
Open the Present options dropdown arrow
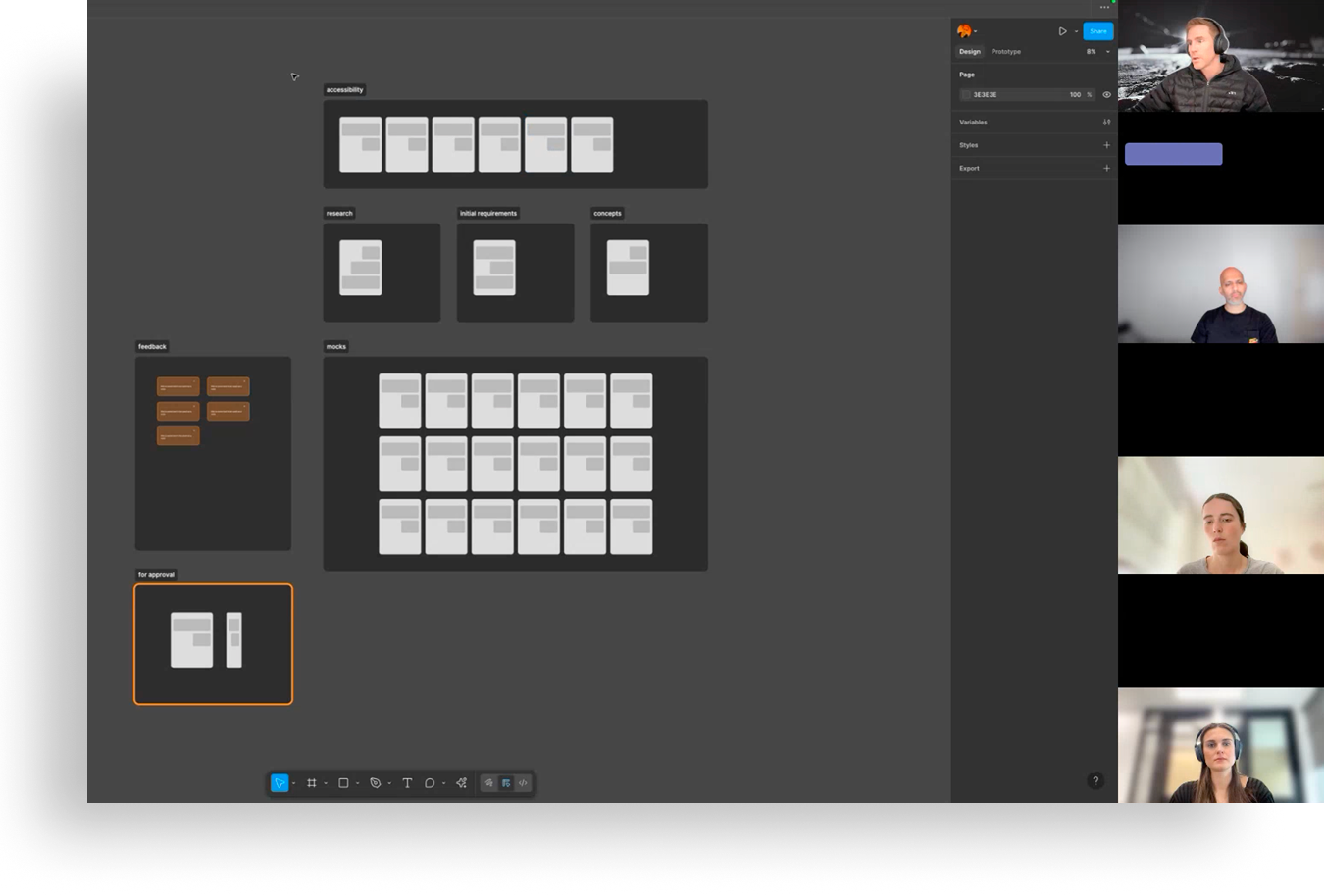pyautogui.click(x=1076, y=31)
